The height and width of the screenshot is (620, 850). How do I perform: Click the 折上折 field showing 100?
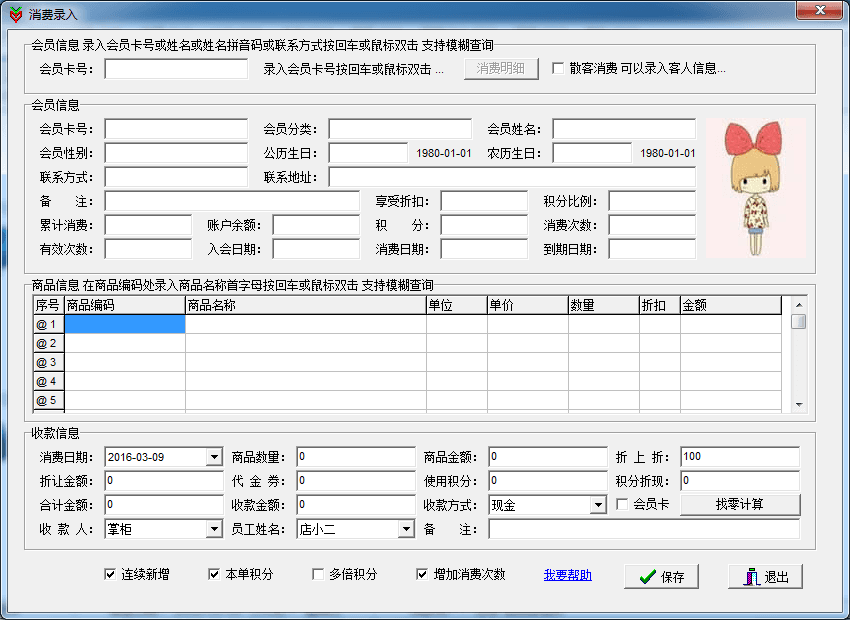point(740,457)
